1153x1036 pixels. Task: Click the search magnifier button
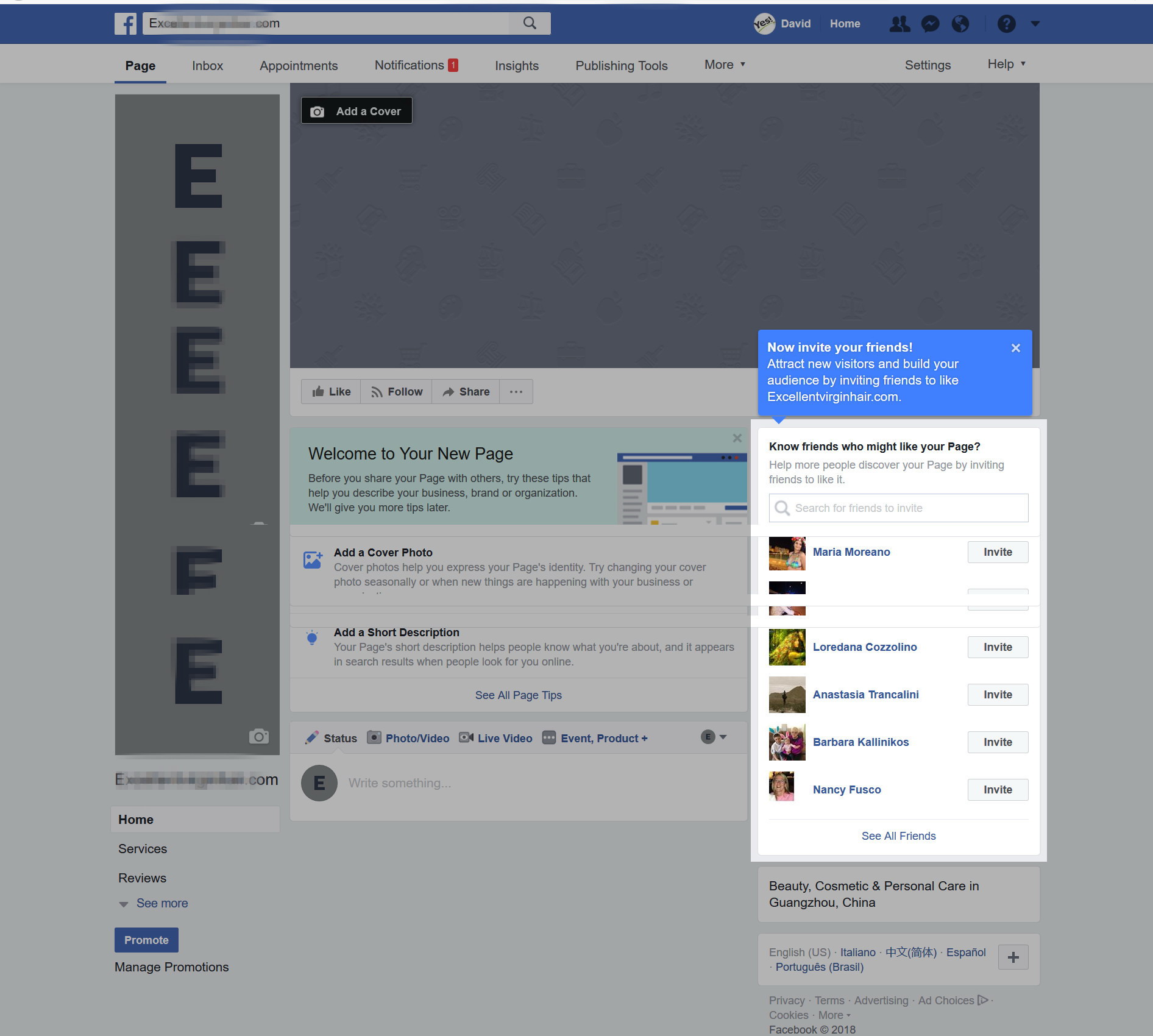[x=530, y=23]
